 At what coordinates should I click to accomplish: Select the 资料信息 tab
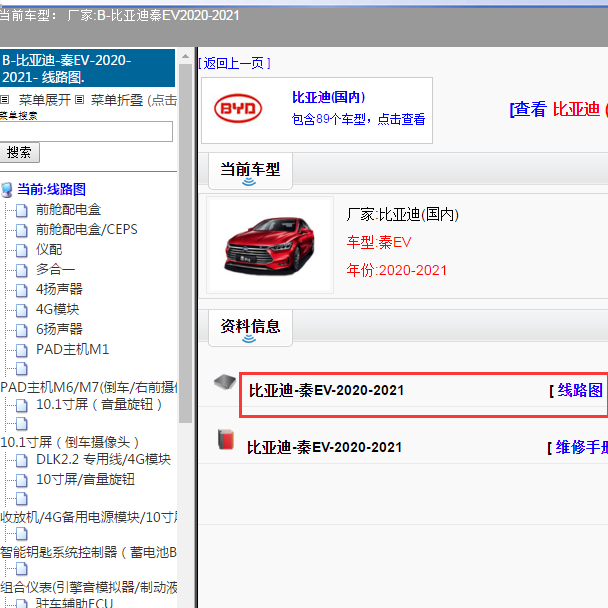(250, 327)
